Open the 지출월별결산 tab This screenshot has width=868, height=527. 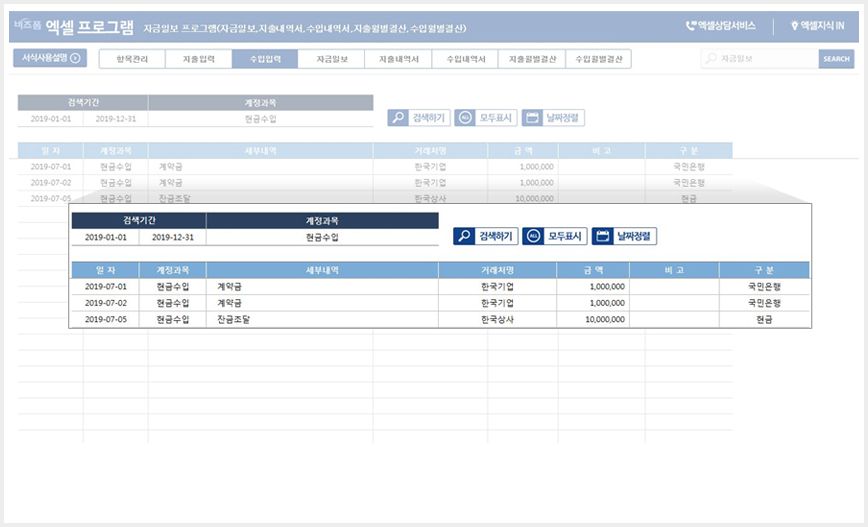532,59
